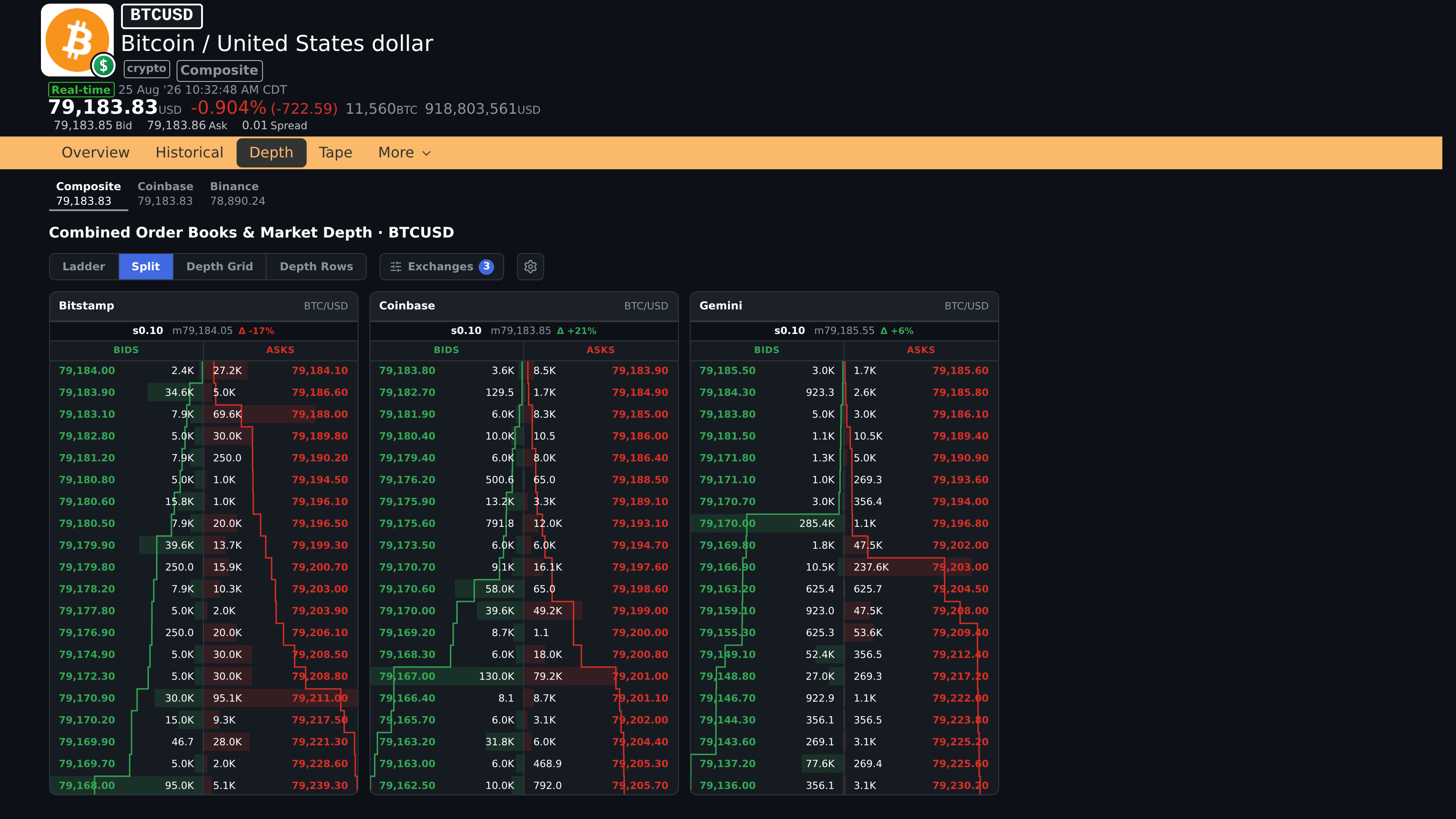Expand the More dropdown menu

404,152
